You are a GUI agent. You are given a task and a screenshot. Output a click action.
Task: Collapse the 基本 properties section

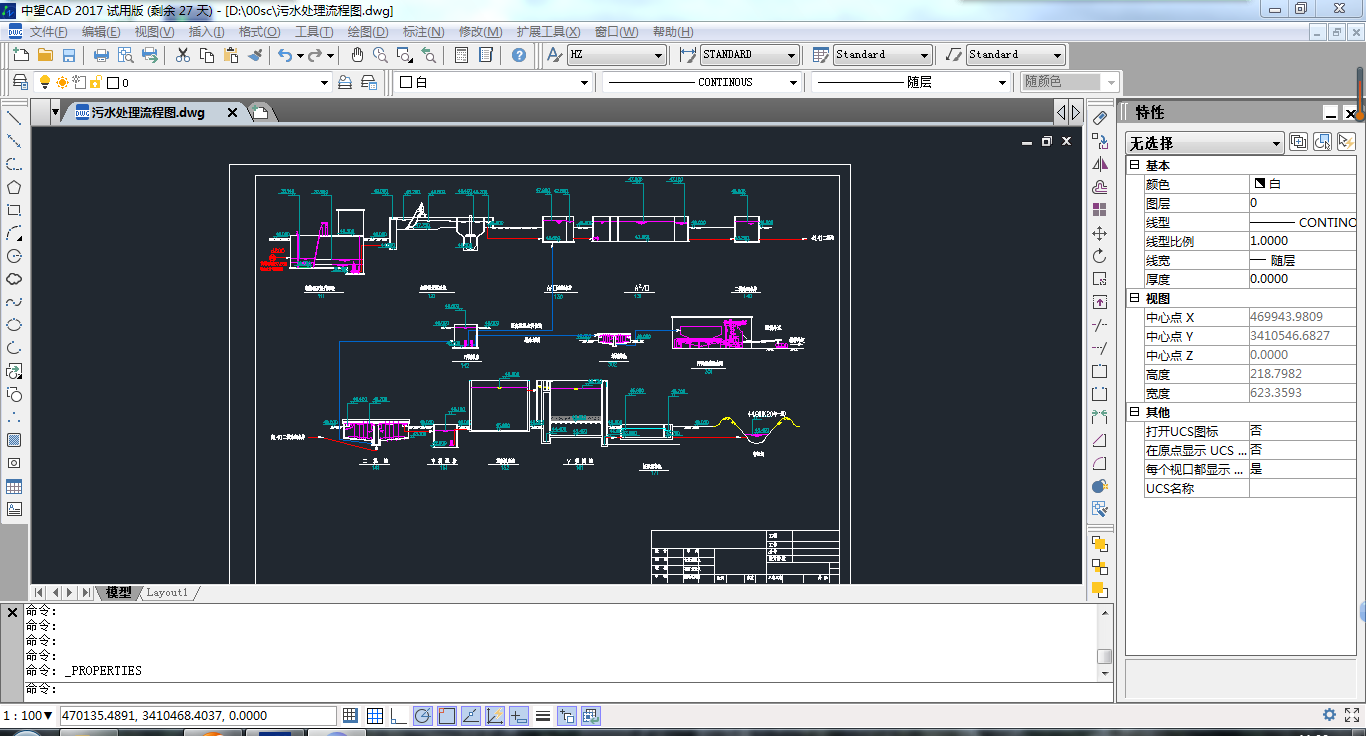(1134, 165)
